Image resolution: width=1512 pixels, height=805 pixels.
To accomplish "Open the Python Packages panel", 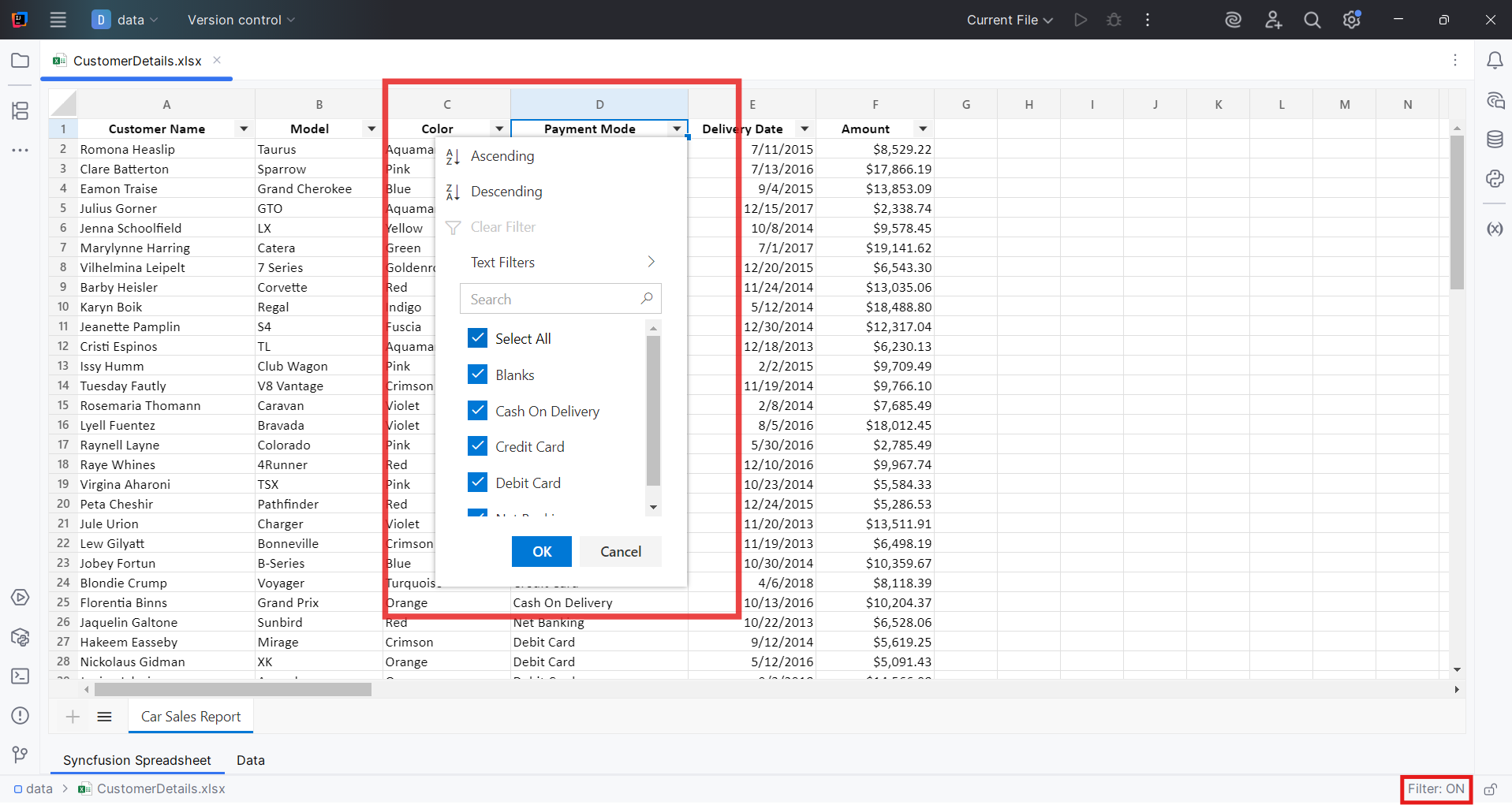I will [1495, 179].
